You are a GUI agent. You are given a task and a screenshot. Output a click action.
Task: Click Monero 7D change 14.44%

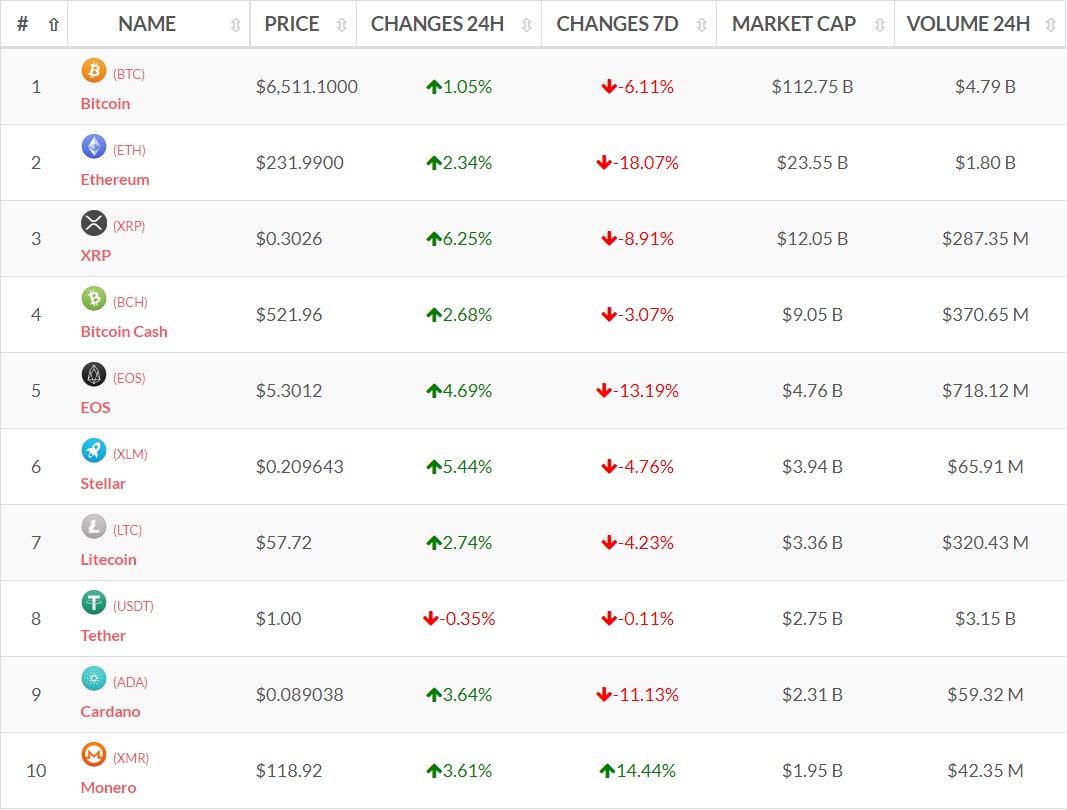point(638,771)
